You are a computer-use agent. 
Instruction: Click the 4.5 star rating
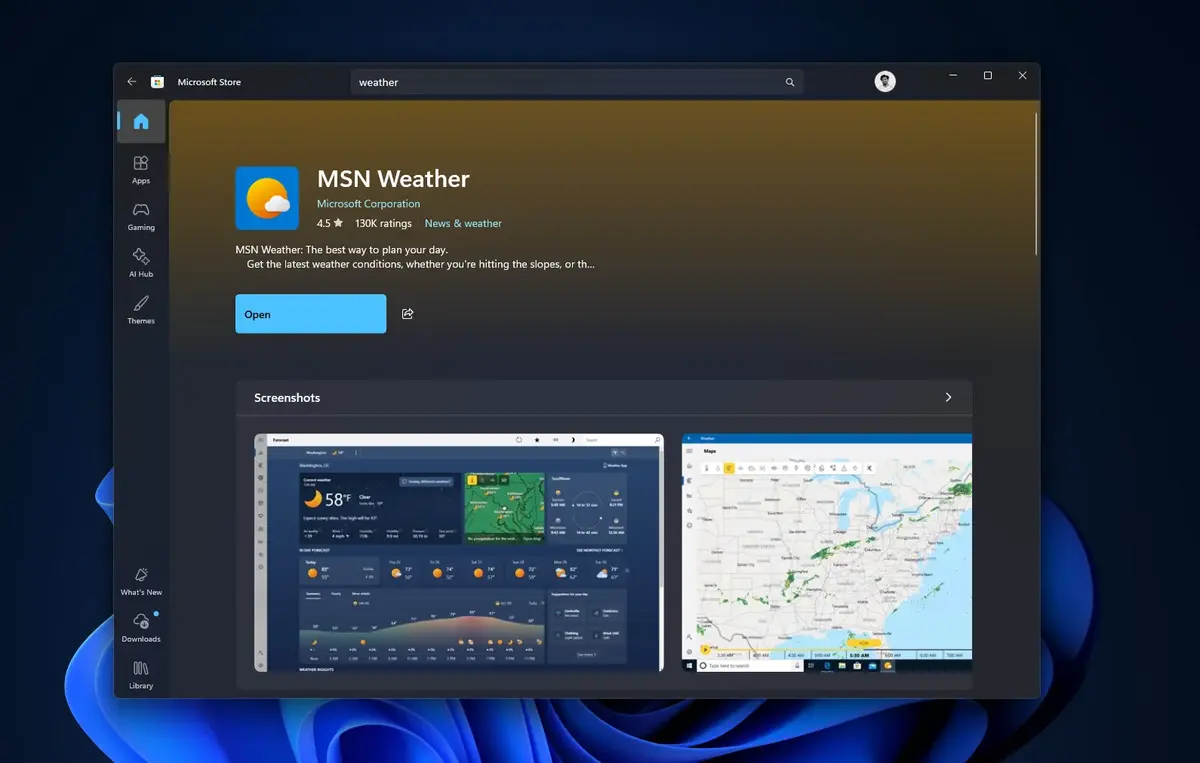click(x=330, y=224)
